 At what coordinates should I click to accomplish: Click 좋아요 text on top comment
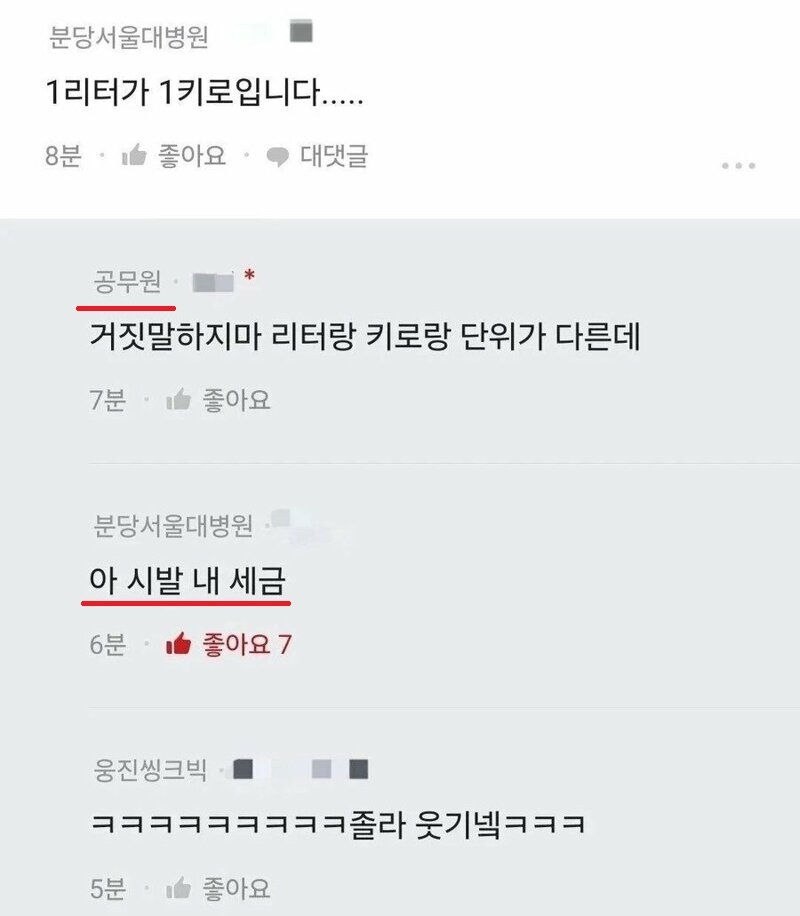pos(192,155)
